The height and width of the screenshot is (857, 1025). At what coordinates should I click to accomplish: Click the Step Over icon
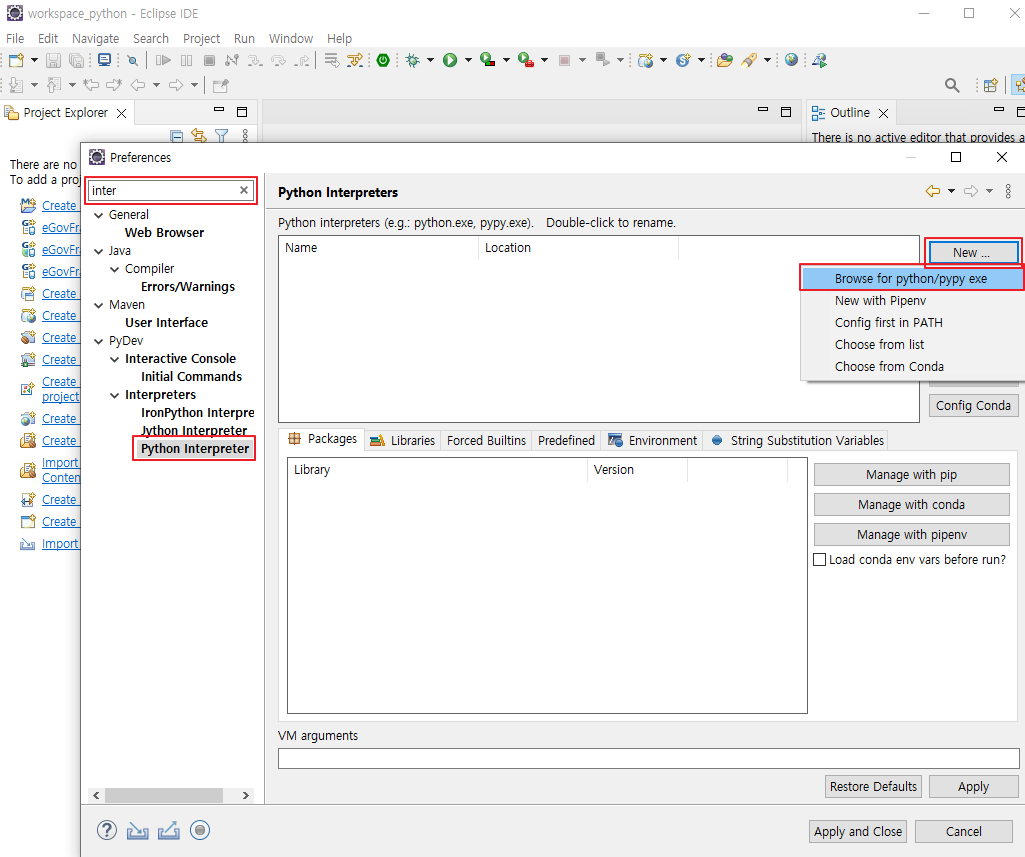tap(278, 60)
